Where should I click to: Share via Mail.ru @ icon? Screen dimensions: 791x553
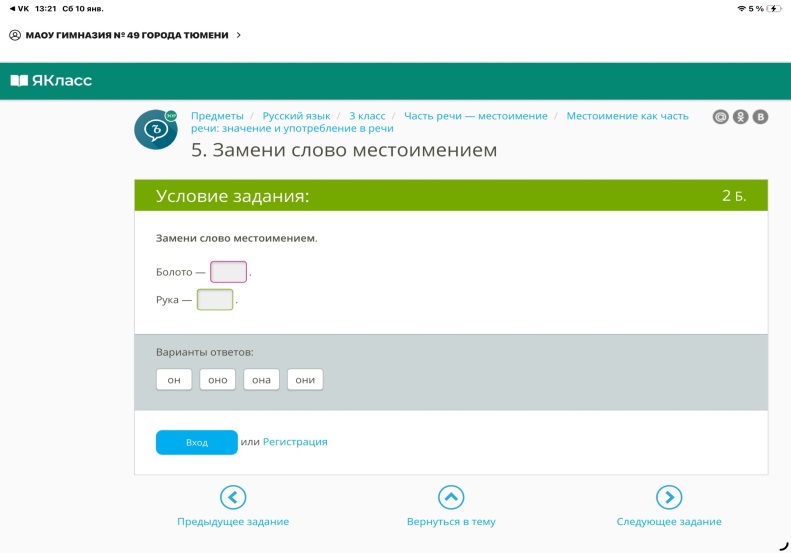pyautogui.click(x=720, y=117)
